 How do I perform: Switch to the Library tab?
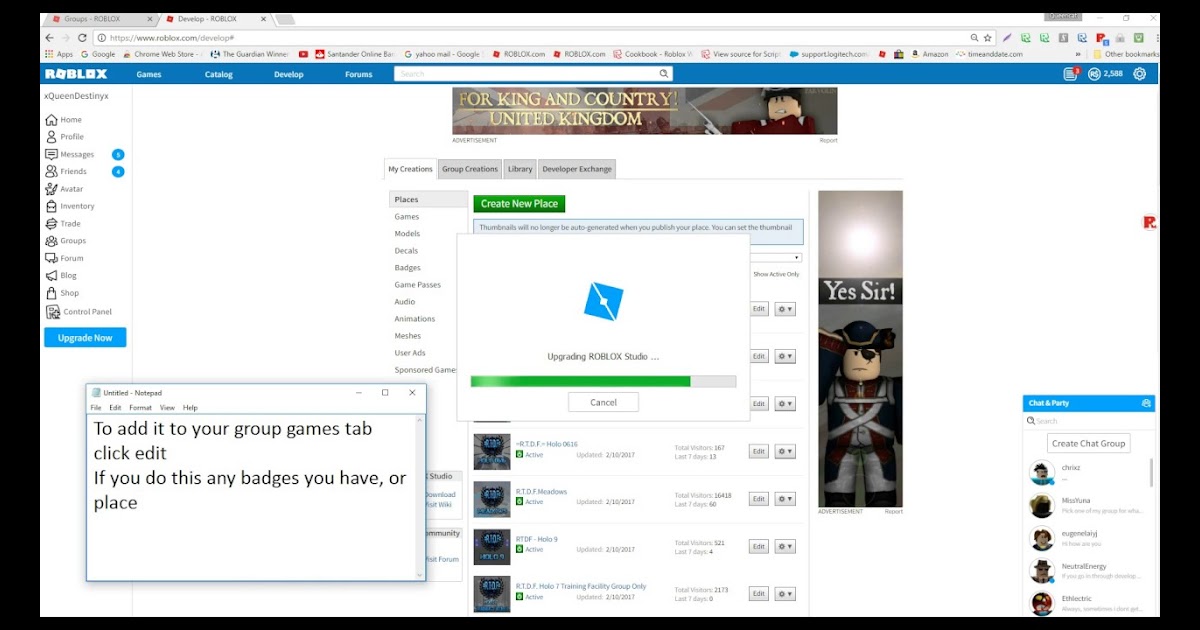(x=519, y=169)
